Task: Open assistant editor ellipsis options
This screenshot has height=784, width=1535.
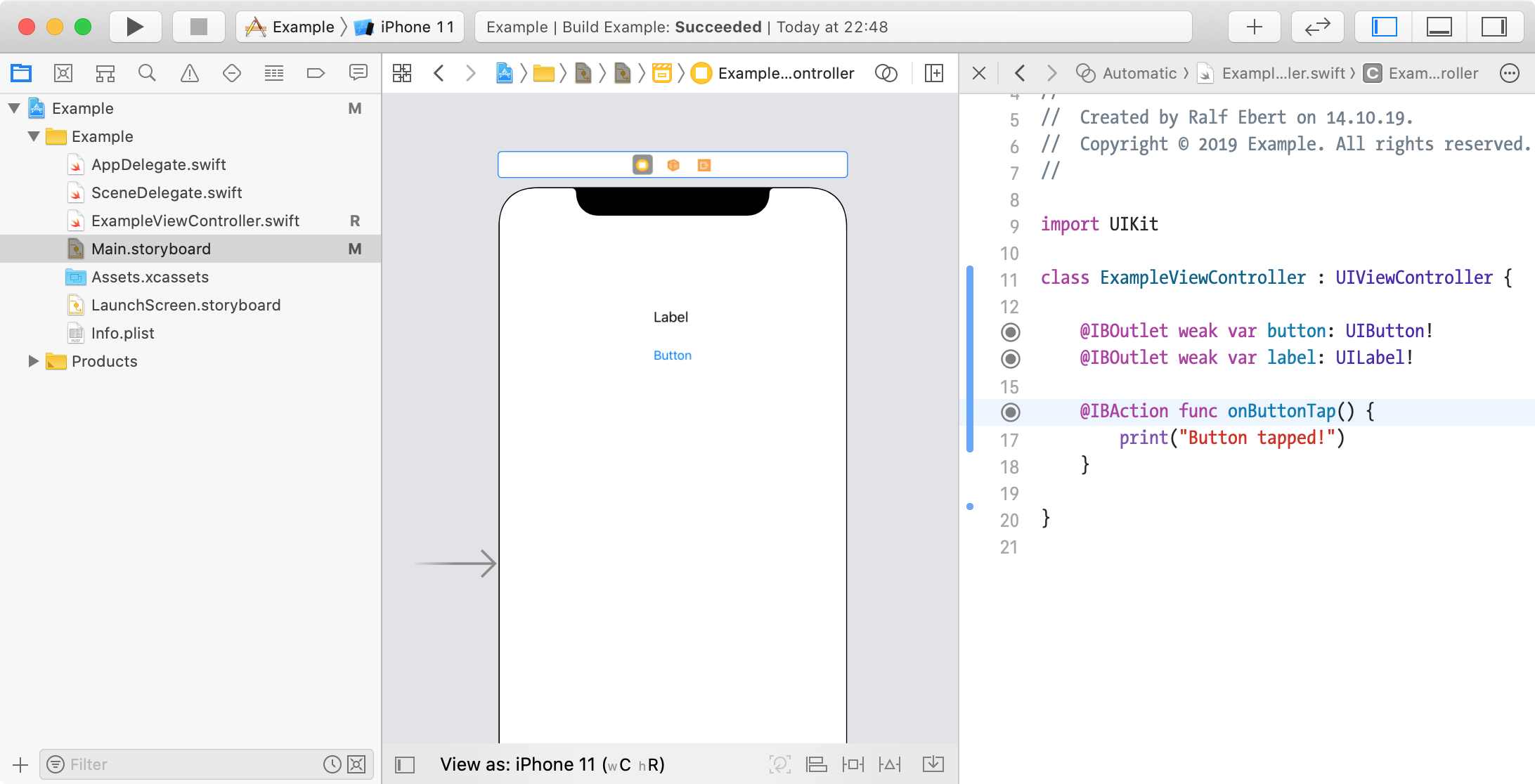Action: coord(1510,73)
